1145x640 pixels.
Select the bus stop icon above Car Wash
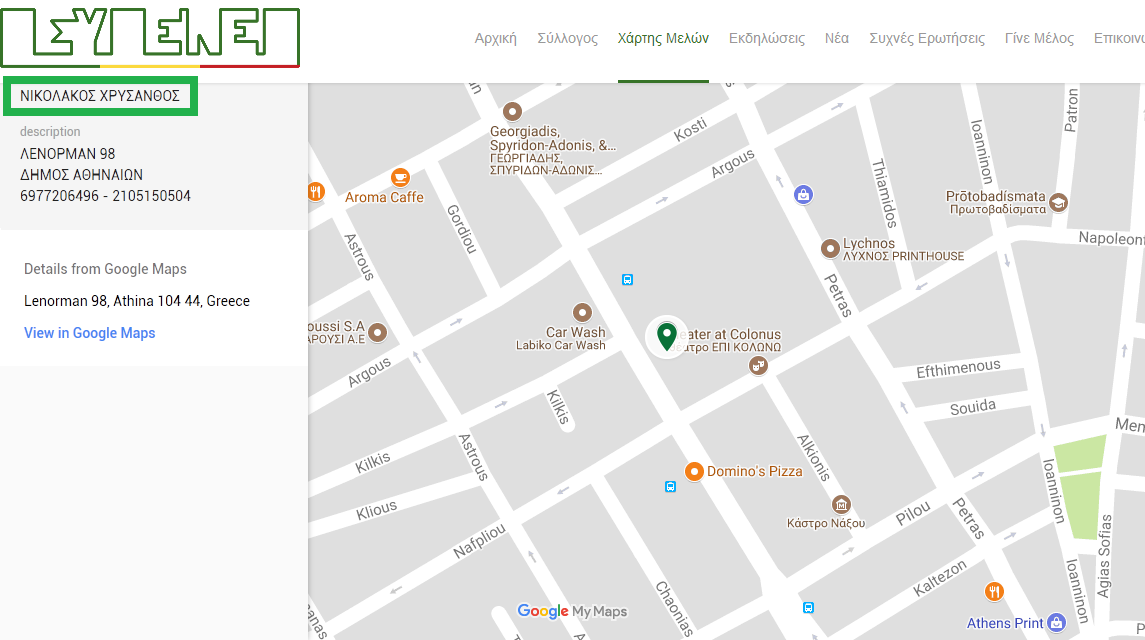pyautogui.click(x=627, y=280)
